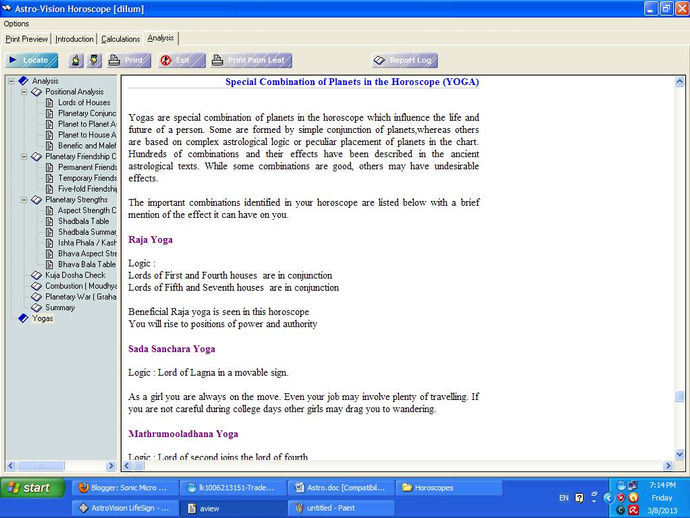Select Planet to House tree item

click(x=87, y=135)
